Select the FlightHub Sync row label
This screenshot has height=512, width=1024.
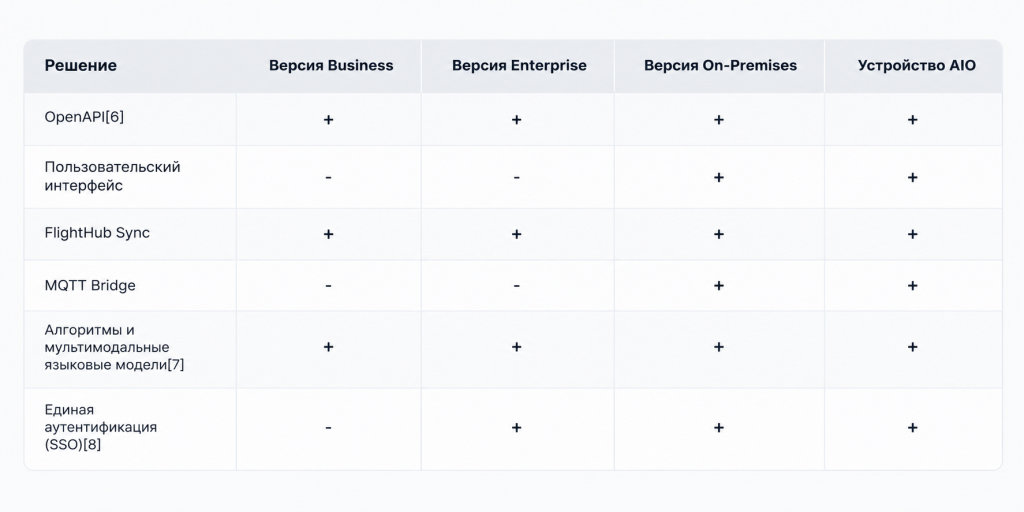tap(97, 233)
